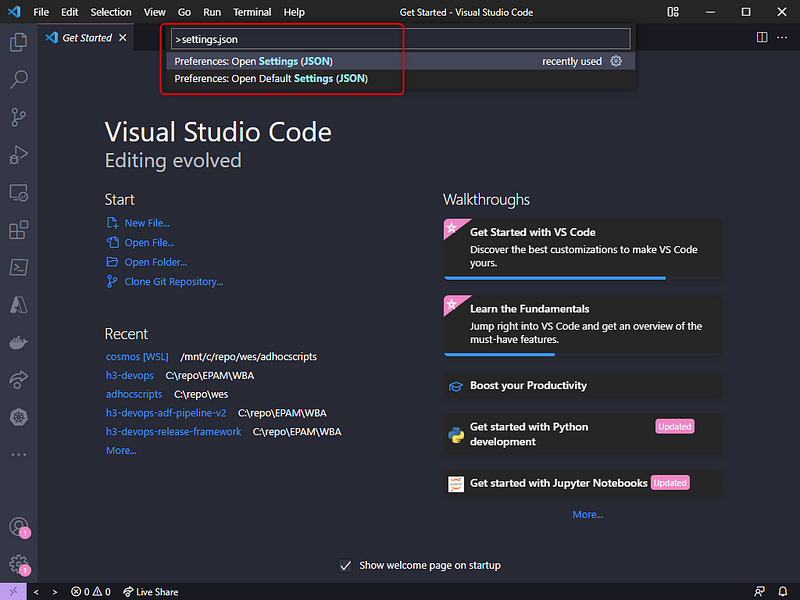Toggle Show welcome page on startup checkbox

346,565
